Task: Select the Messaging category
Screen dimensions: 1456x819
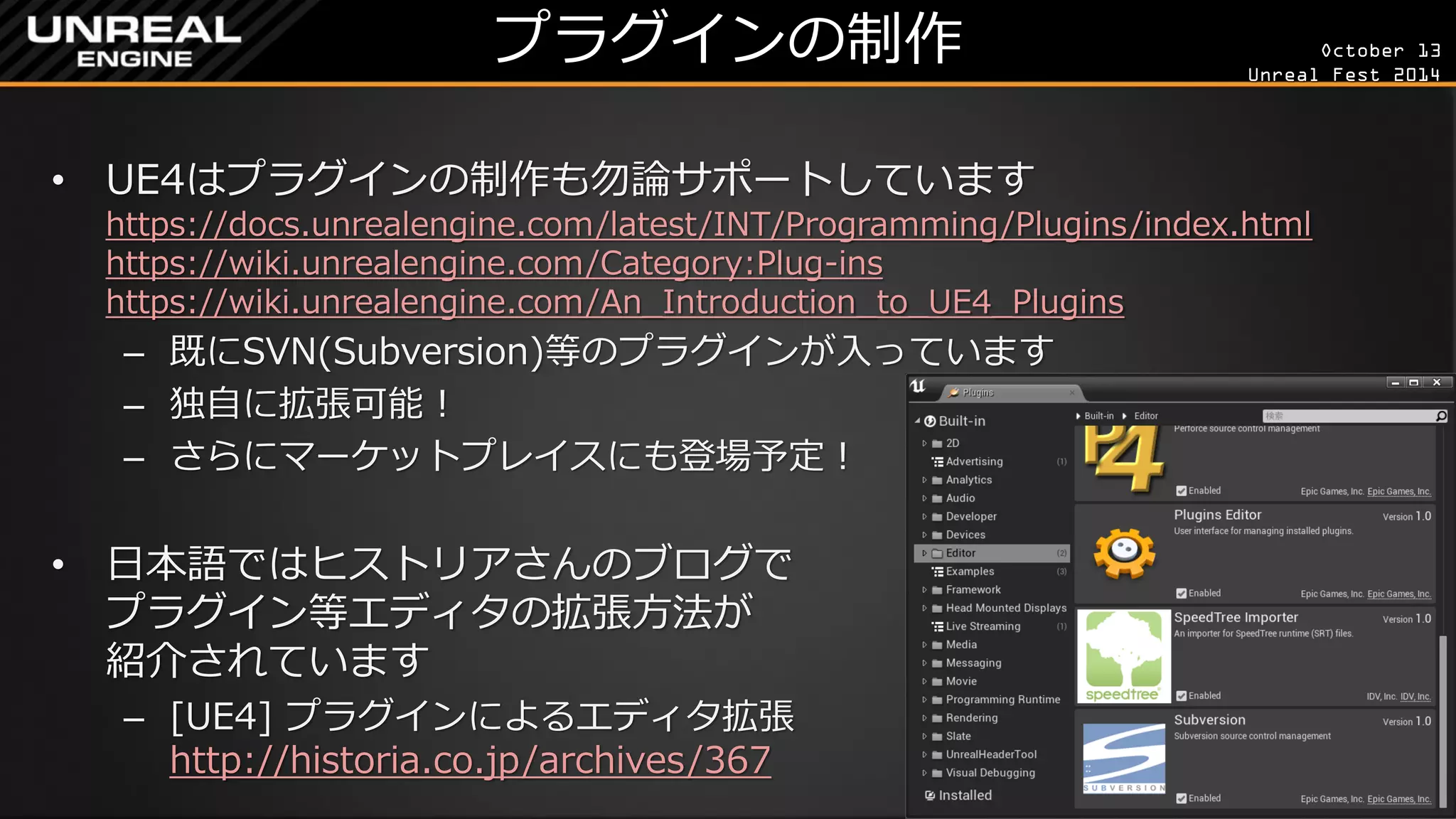Action: tap(992, 663)
